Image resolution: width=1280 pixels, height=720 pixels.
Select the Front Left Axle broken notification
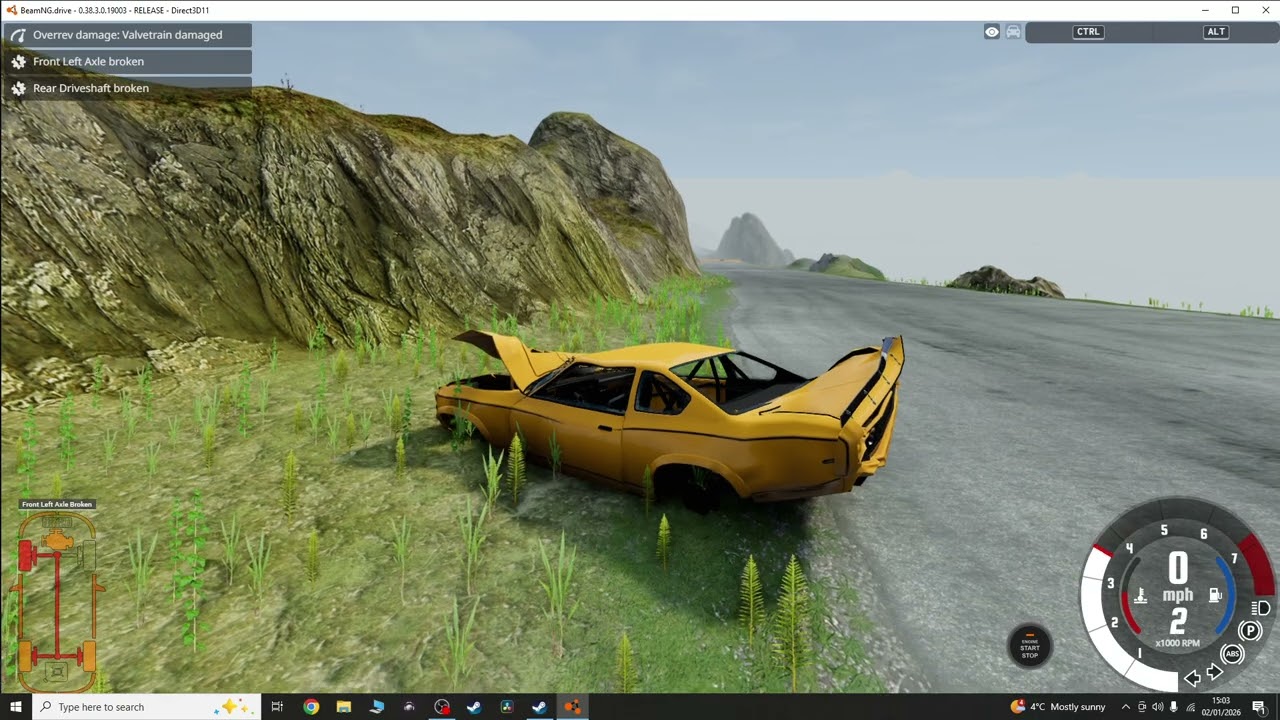tap(127, 62)
